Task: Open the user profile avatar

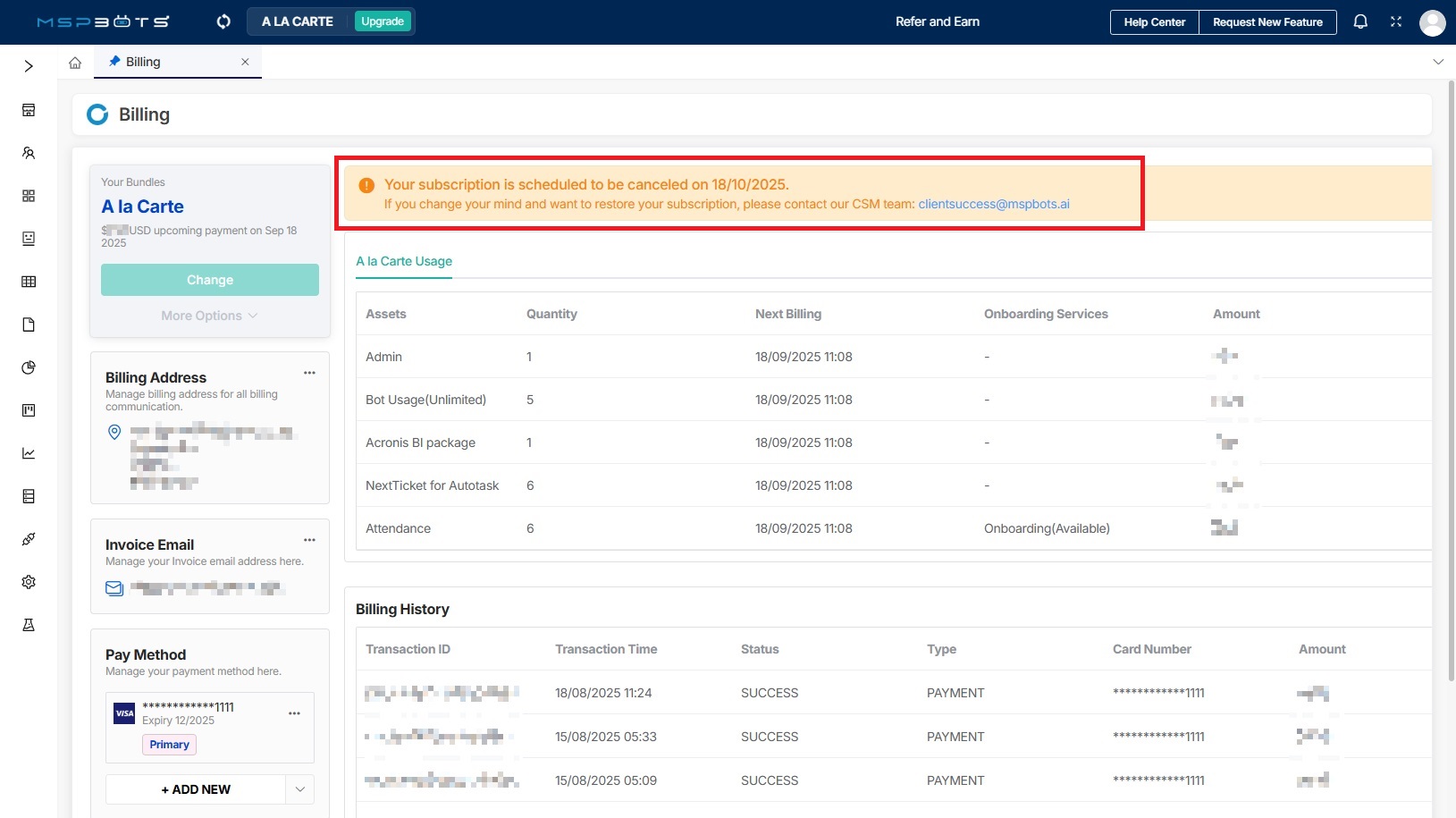Action: (1432, 22)
